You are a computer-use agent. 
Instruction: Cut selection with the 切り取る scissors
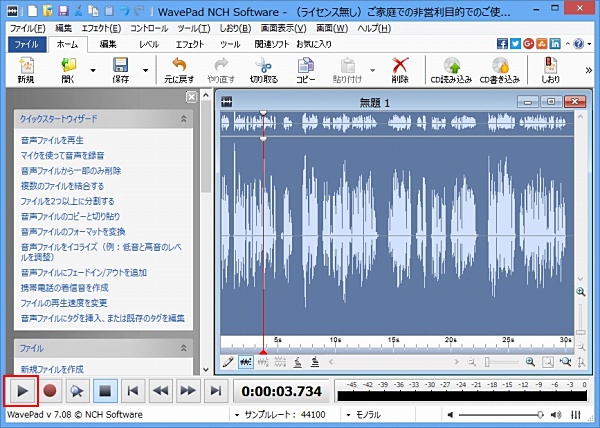point(264,70)
